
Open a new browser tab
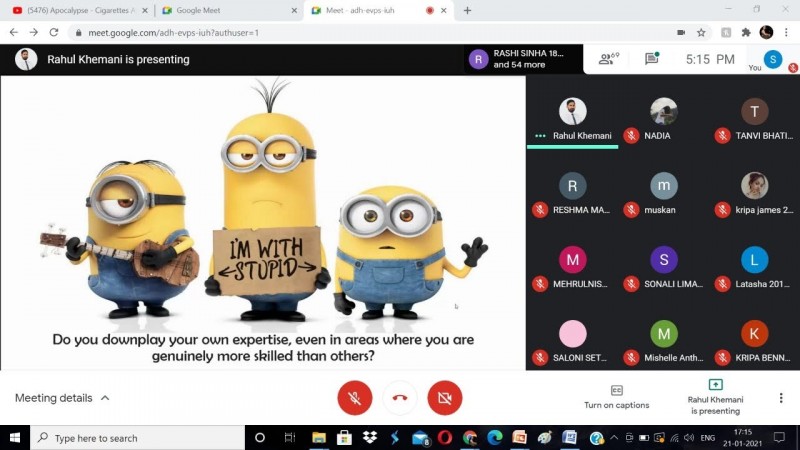(x=467, y=10)
